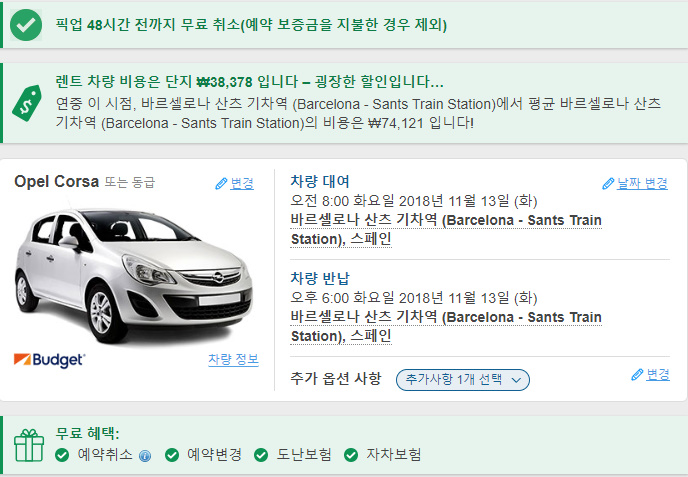688x477 pixels.
Task: Click the 차량 반납 heading
Action: (x=320, y=278)
